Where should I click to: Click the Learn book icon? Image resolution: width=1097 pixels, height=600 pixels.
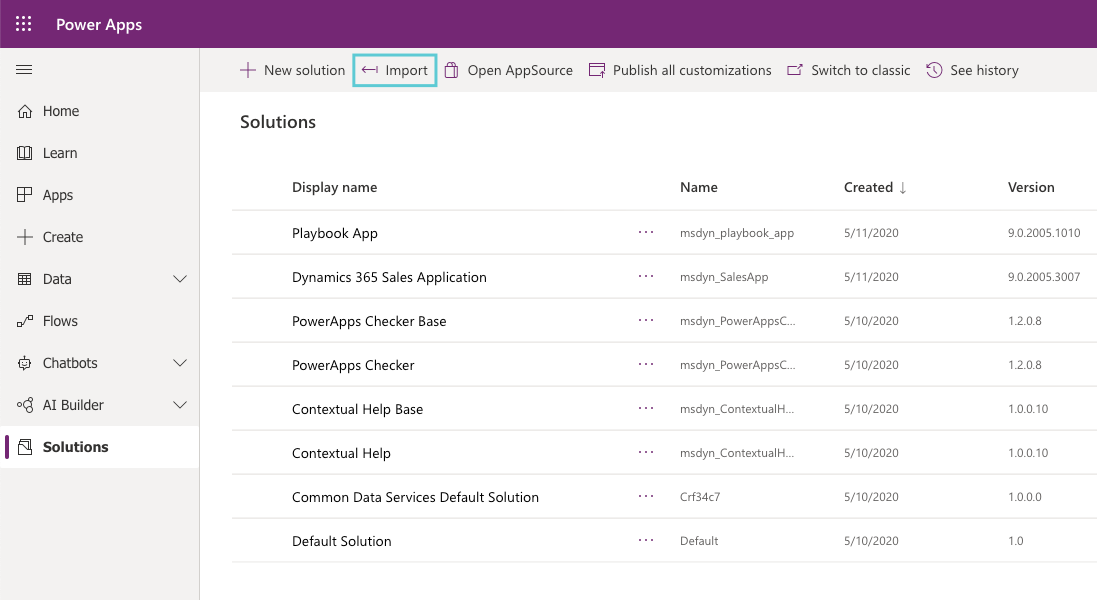pyautogui.click(x=24, y=153)
